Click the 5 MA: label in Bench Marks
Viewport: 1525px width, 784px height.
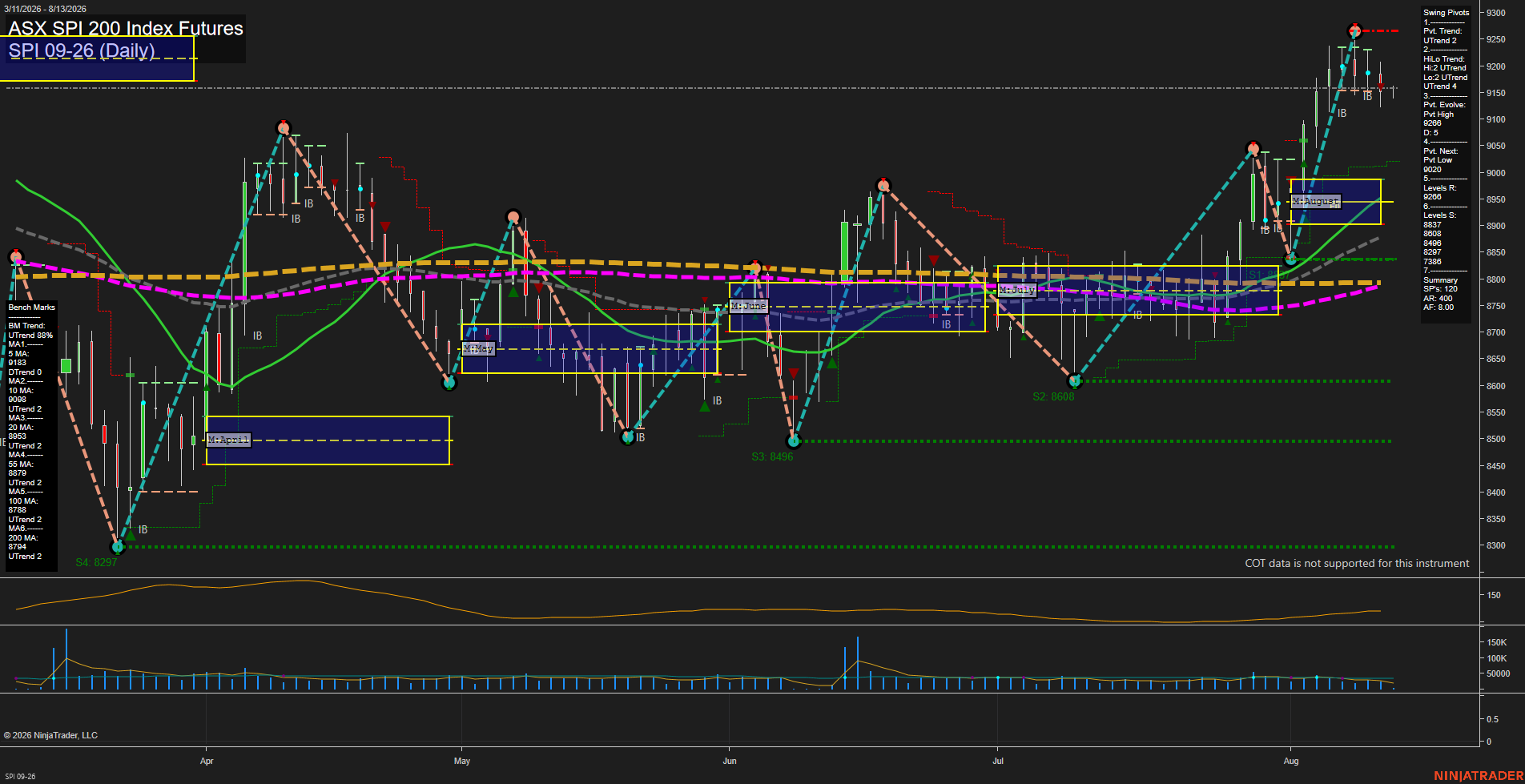pyautogui.click(x=18, y=354)
